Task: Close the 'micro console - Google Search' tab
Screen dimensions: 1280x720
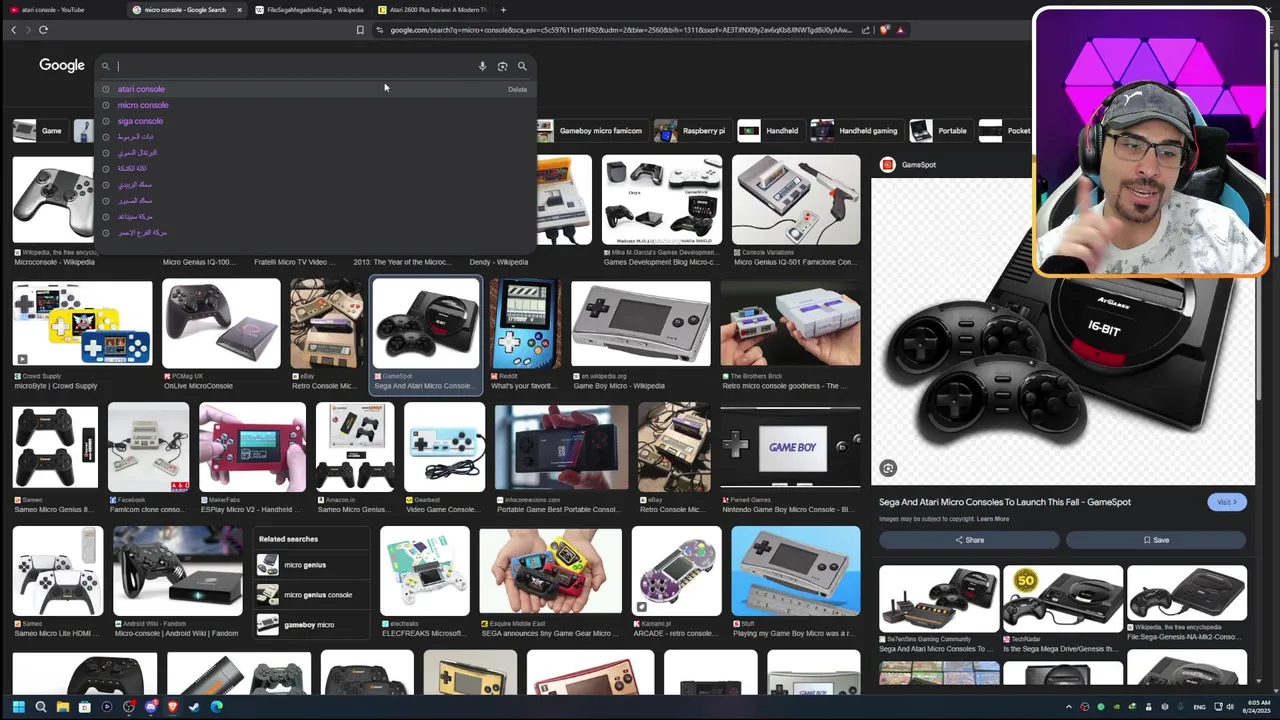Action: [x=239, y=10]
